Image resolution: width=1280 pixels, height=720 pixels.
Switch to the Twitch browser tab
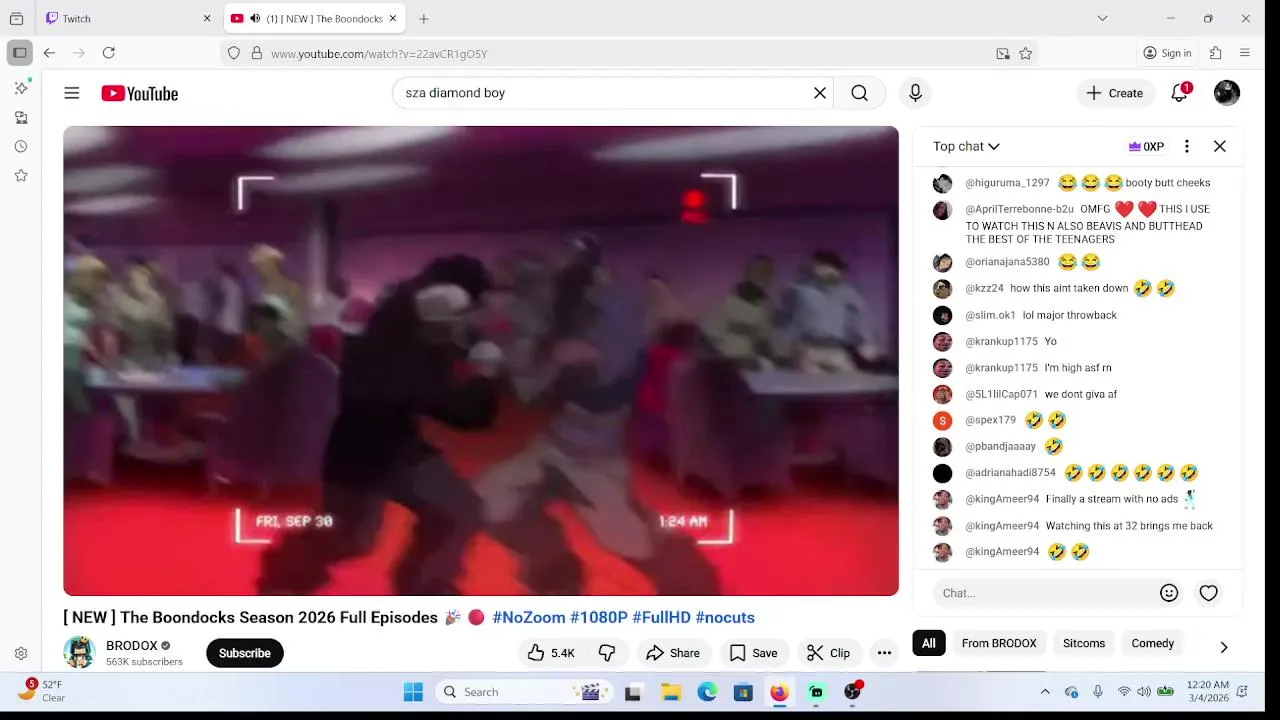(x=126, y=18)
